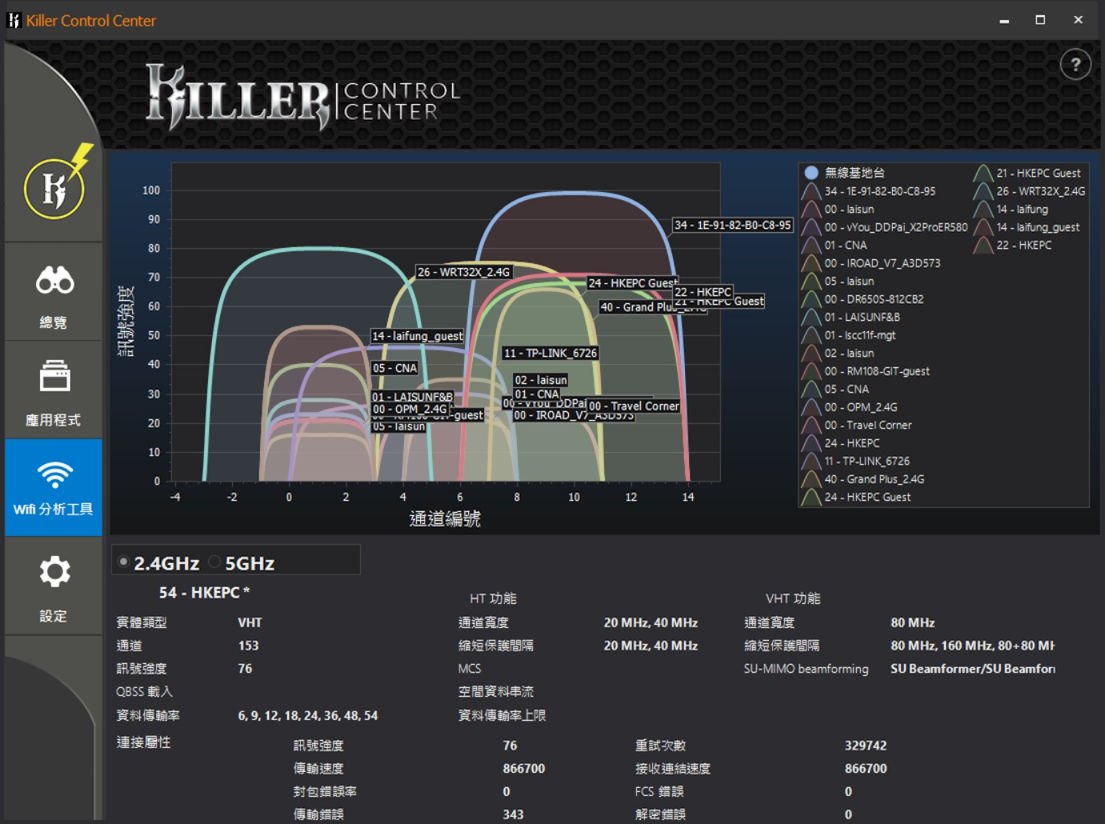Click the 5GHz band label text

[249, 563]
